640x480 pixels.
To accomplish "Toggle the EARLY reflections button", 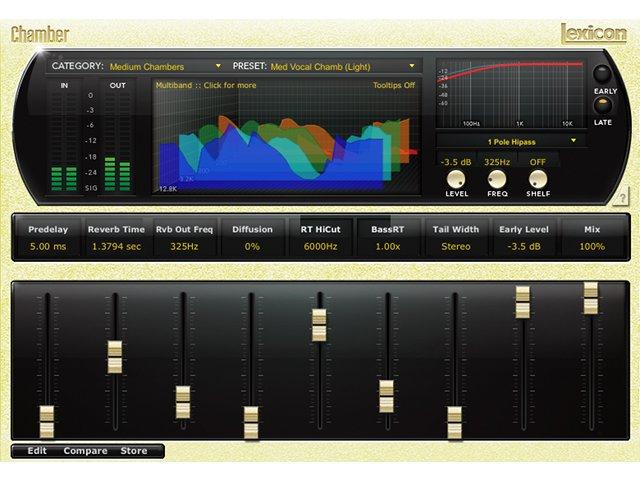I will click(x=604, y=75).
